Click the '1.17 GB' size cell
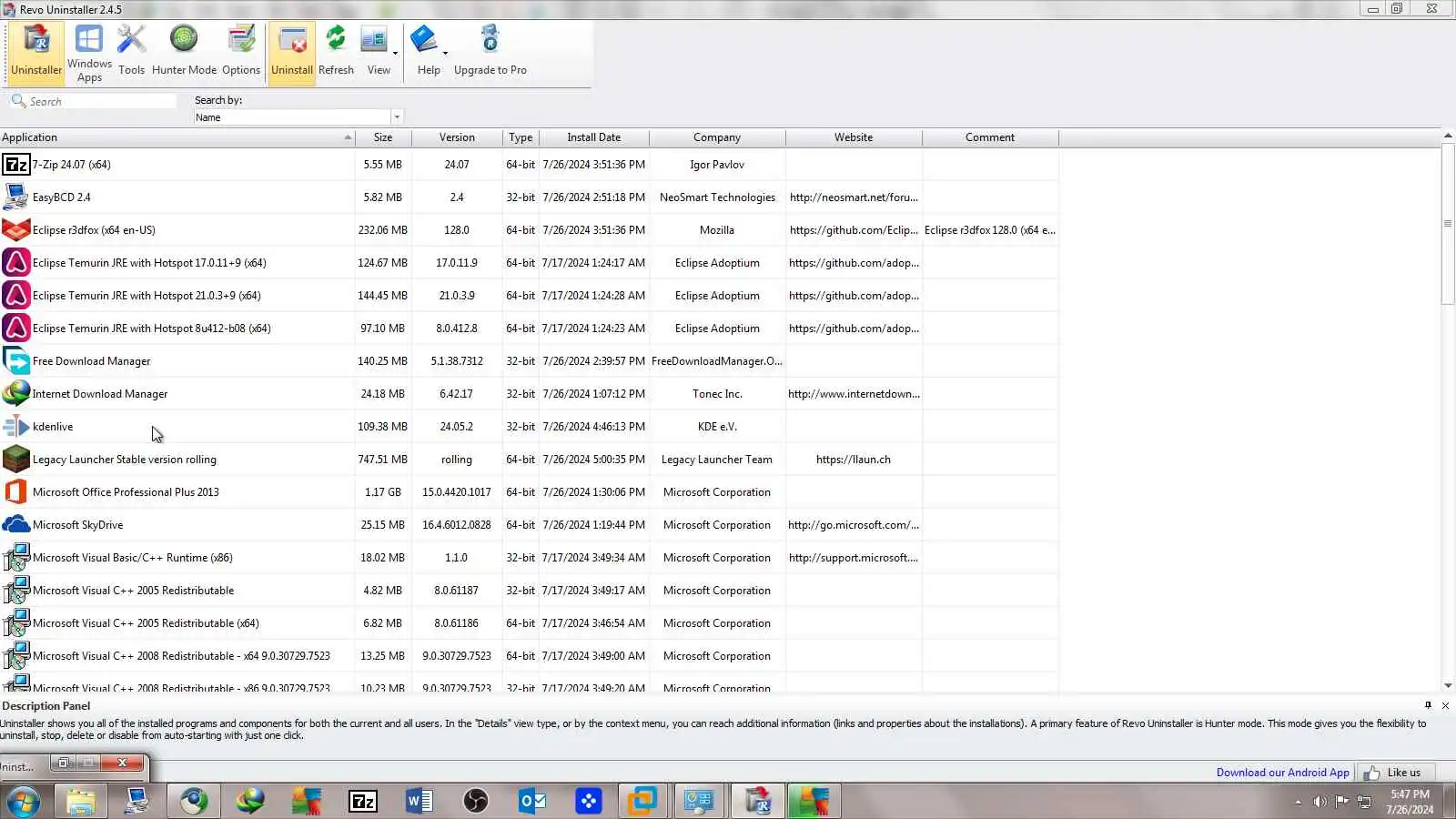 383,492
